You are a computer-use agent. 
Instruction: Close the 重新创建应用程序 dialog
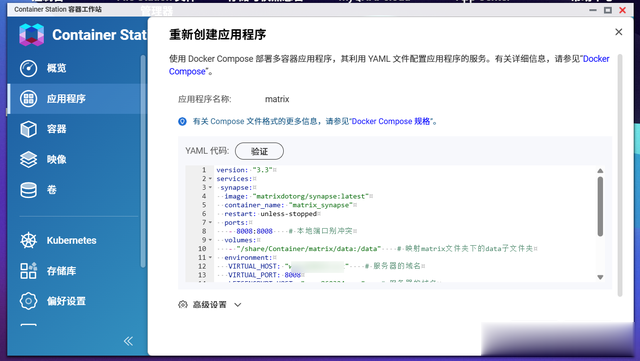click(619, 32)
